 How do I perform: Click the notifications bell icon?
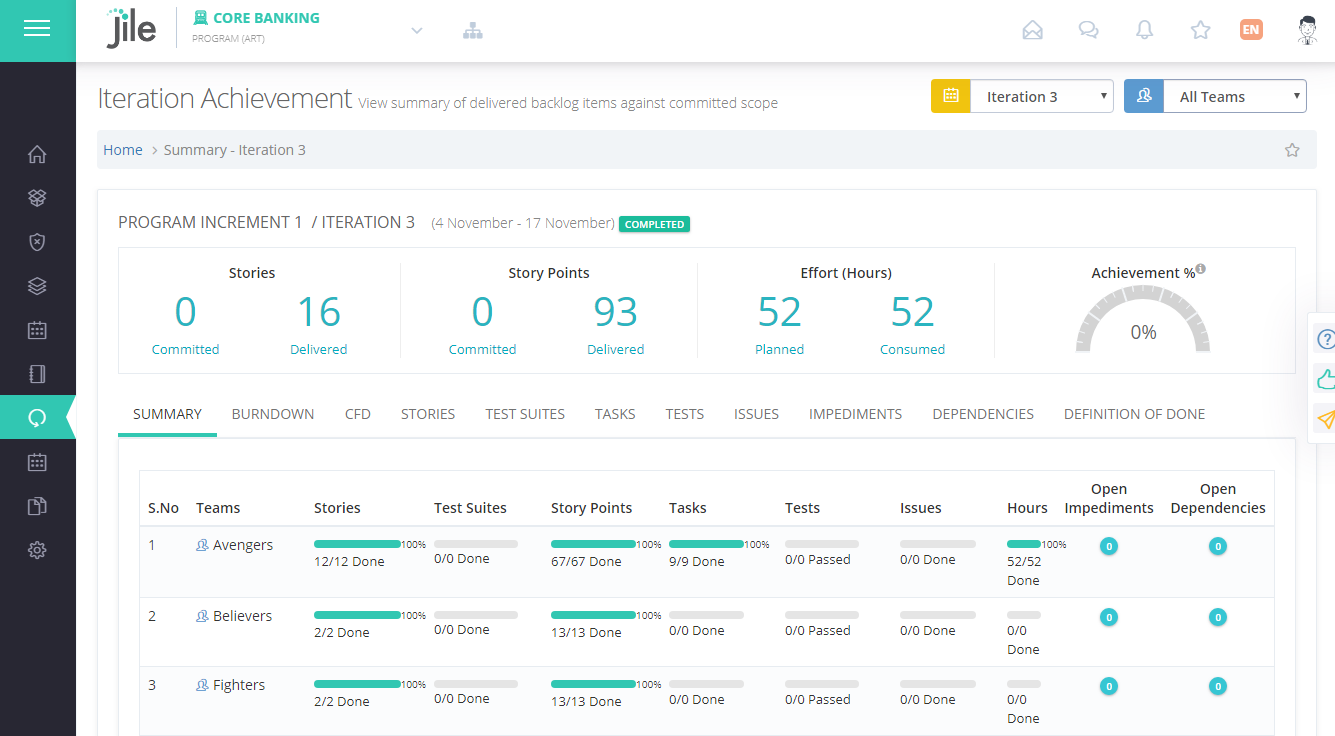coord(1144,30)
